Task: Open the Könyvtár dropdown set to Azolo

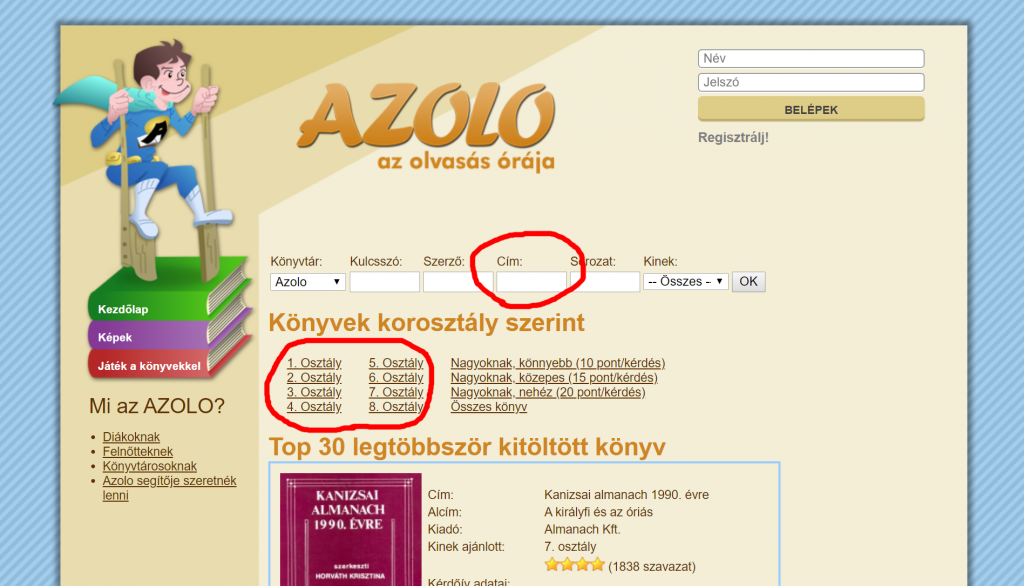Action: point(308,282)
